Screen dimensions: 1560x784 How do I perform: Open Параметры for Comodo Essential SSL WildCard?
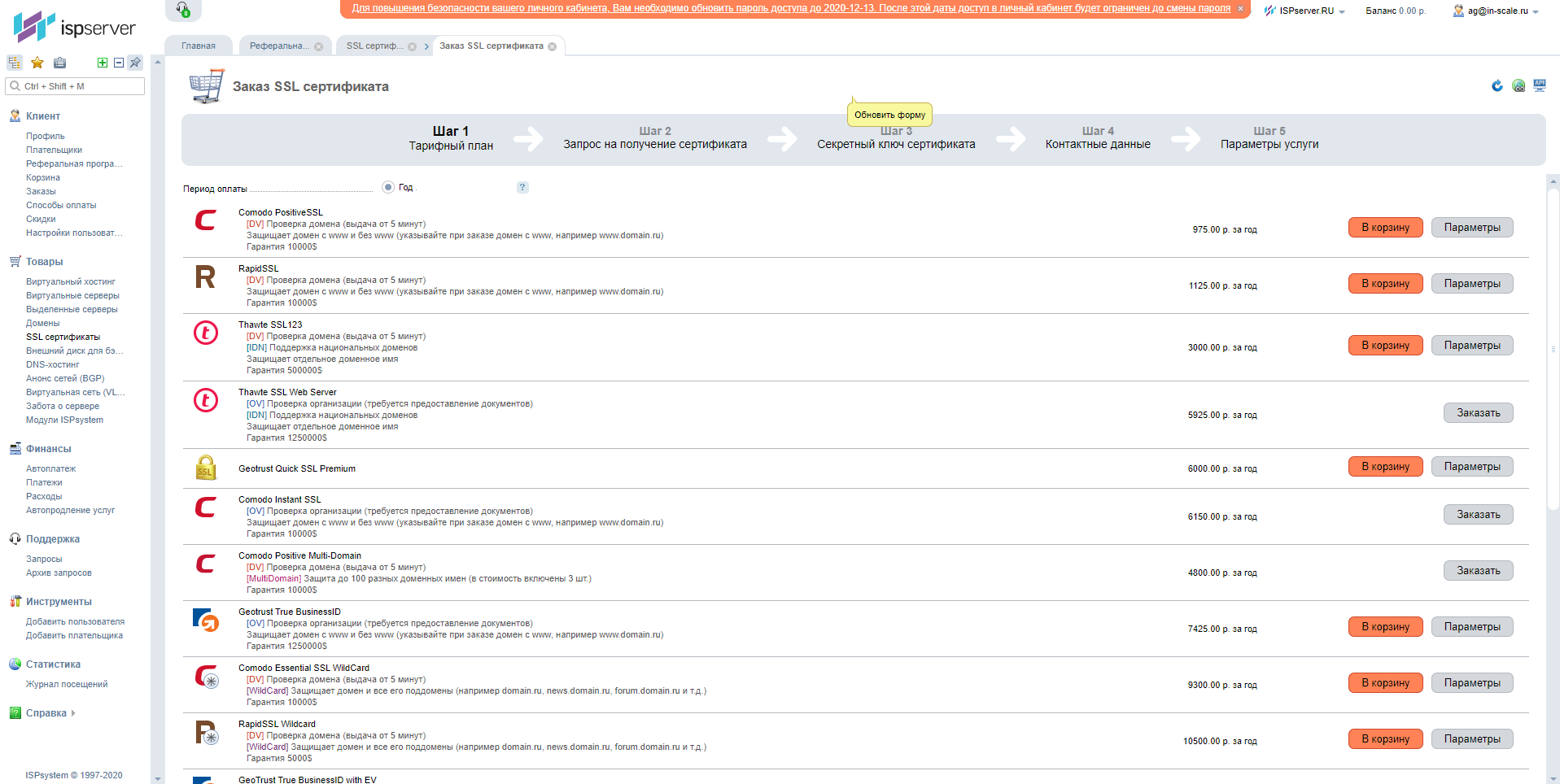pyautogui.click(x=1472, y=682)
